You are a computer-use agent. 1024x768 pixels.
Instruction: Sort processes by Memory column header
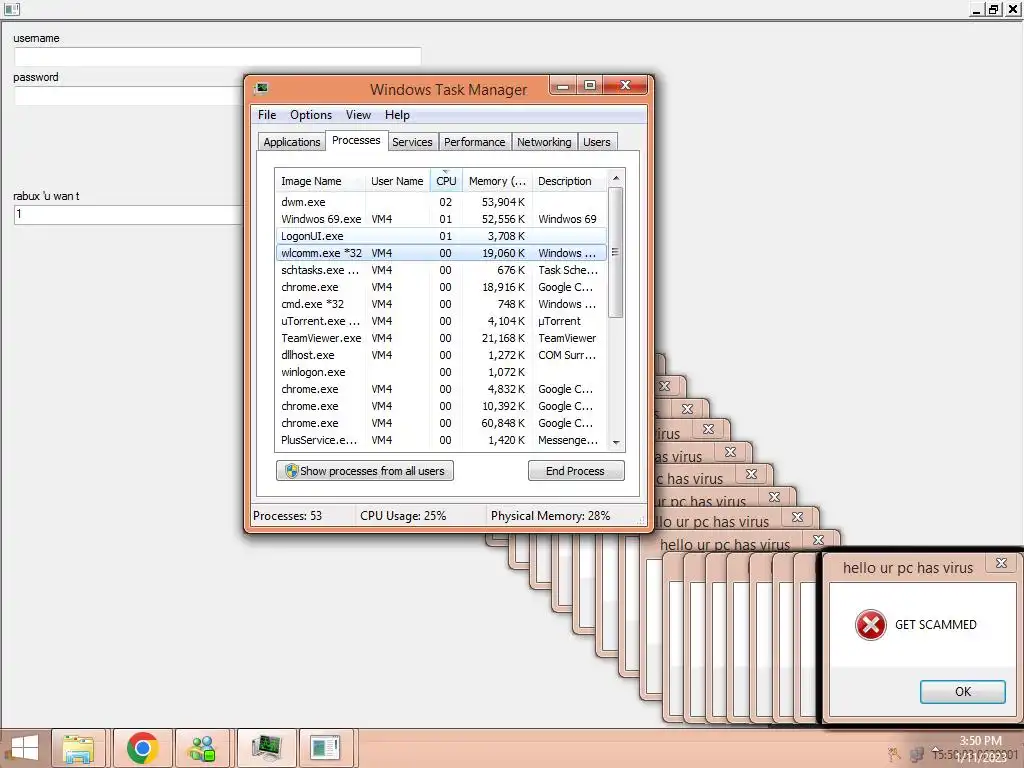(x=497, y=181)
